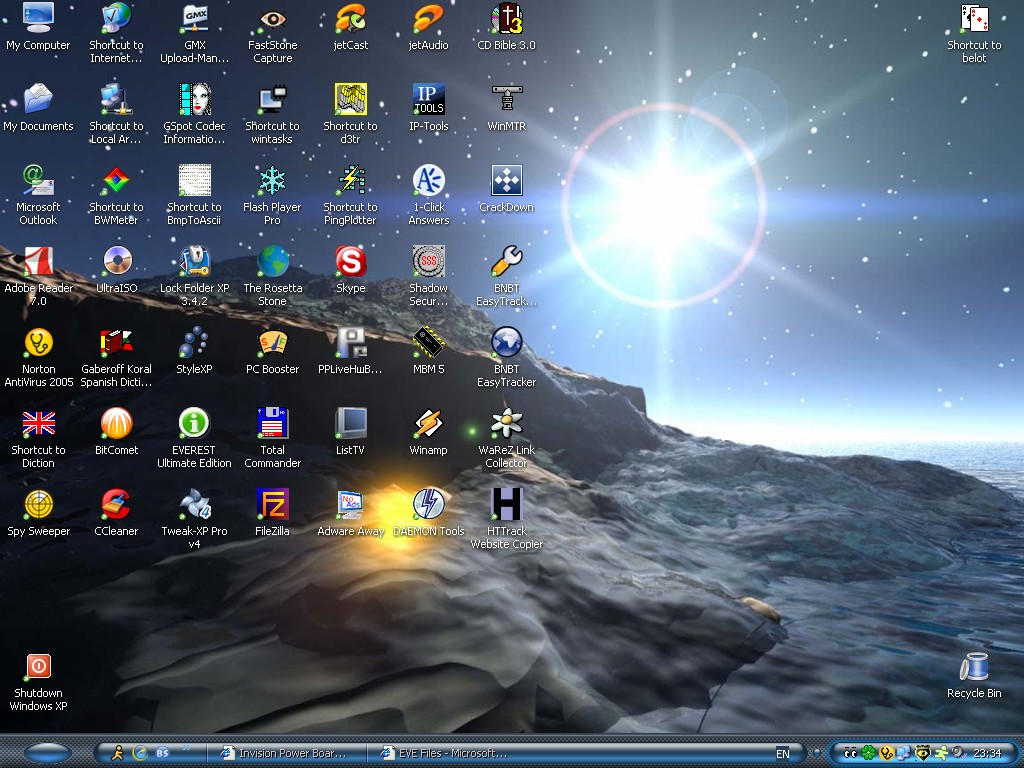Select the Total Commander floppy icon
The image size is (1024, 768).
point(272,423)
